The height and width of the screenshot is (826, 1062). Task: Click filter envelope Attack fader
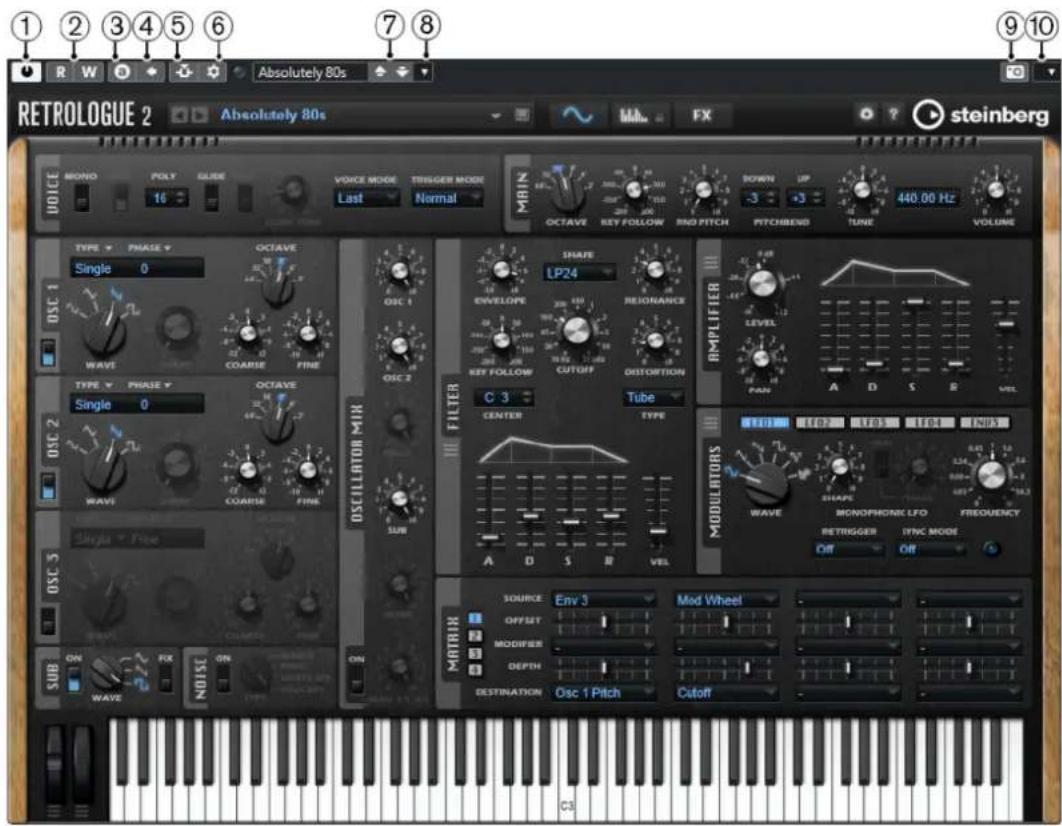pyautogui.click(x=489, y=538)
